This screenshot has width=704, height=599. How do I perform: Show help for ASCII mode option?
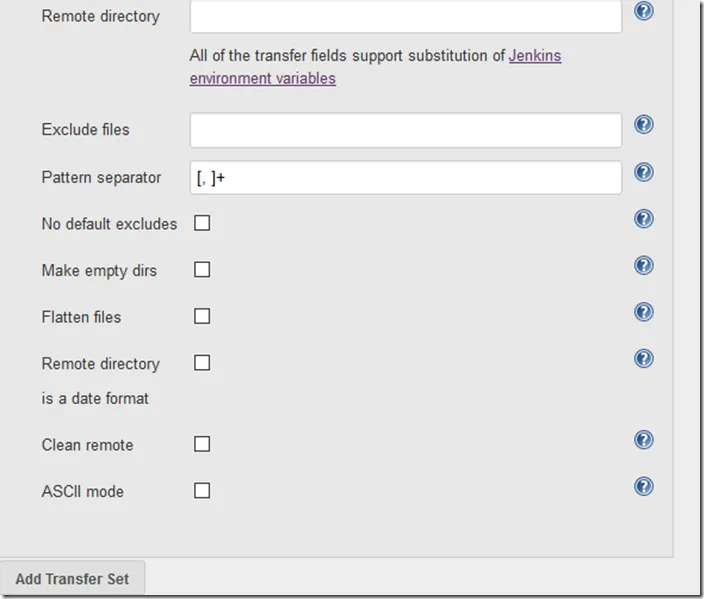pyautogui.click(x=644, y=487)
